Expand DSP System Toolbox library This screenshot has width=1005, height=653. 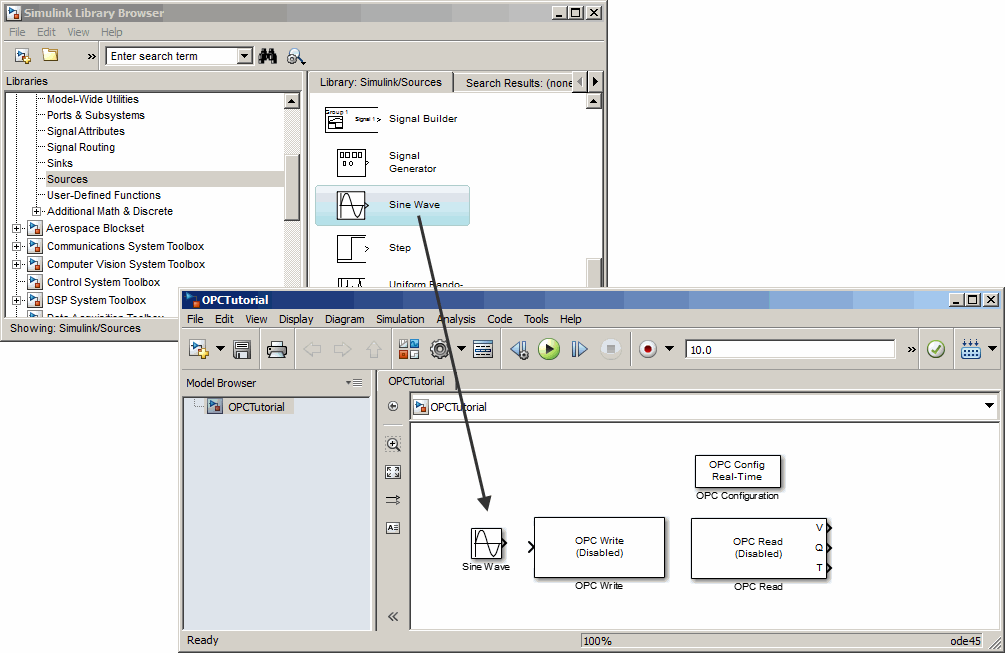pos(17,300)
